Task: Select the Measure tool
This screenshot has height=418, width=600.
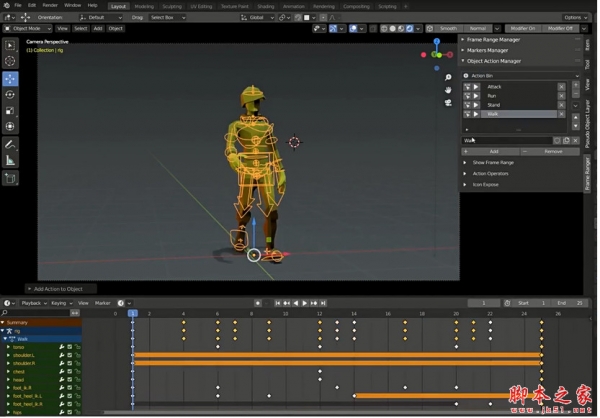Action: click(x=11, y=160)
